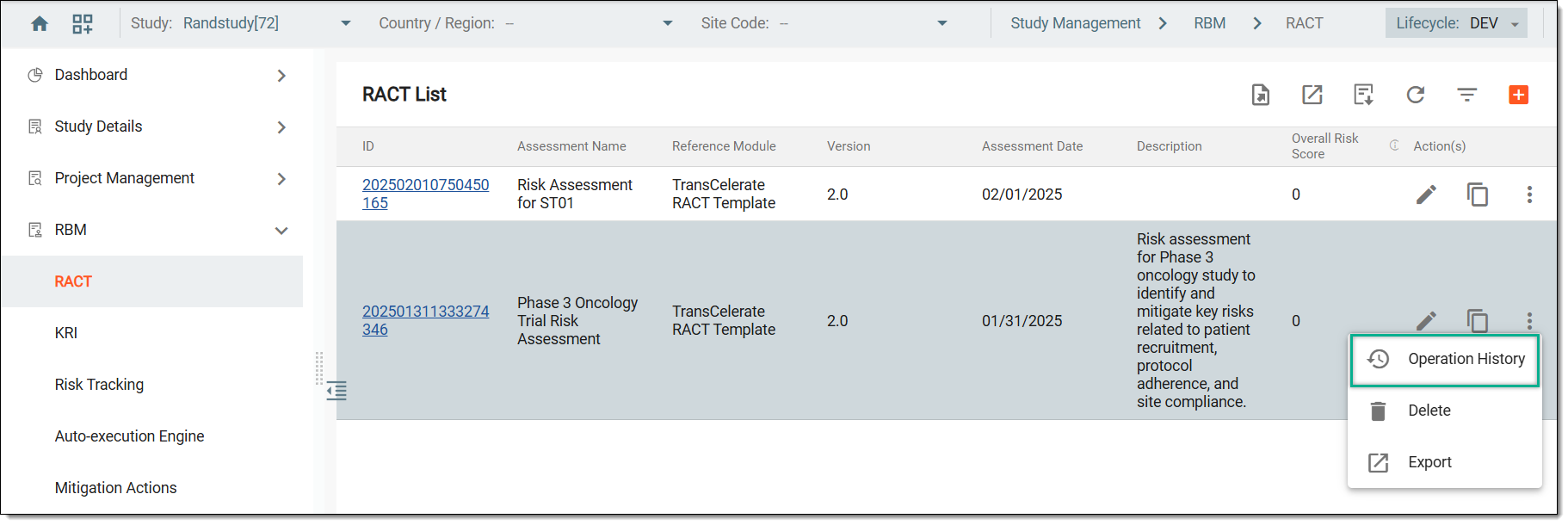
Task: Copy the Risk Assessment for ST01 row
Action: tap(1478, 195)
